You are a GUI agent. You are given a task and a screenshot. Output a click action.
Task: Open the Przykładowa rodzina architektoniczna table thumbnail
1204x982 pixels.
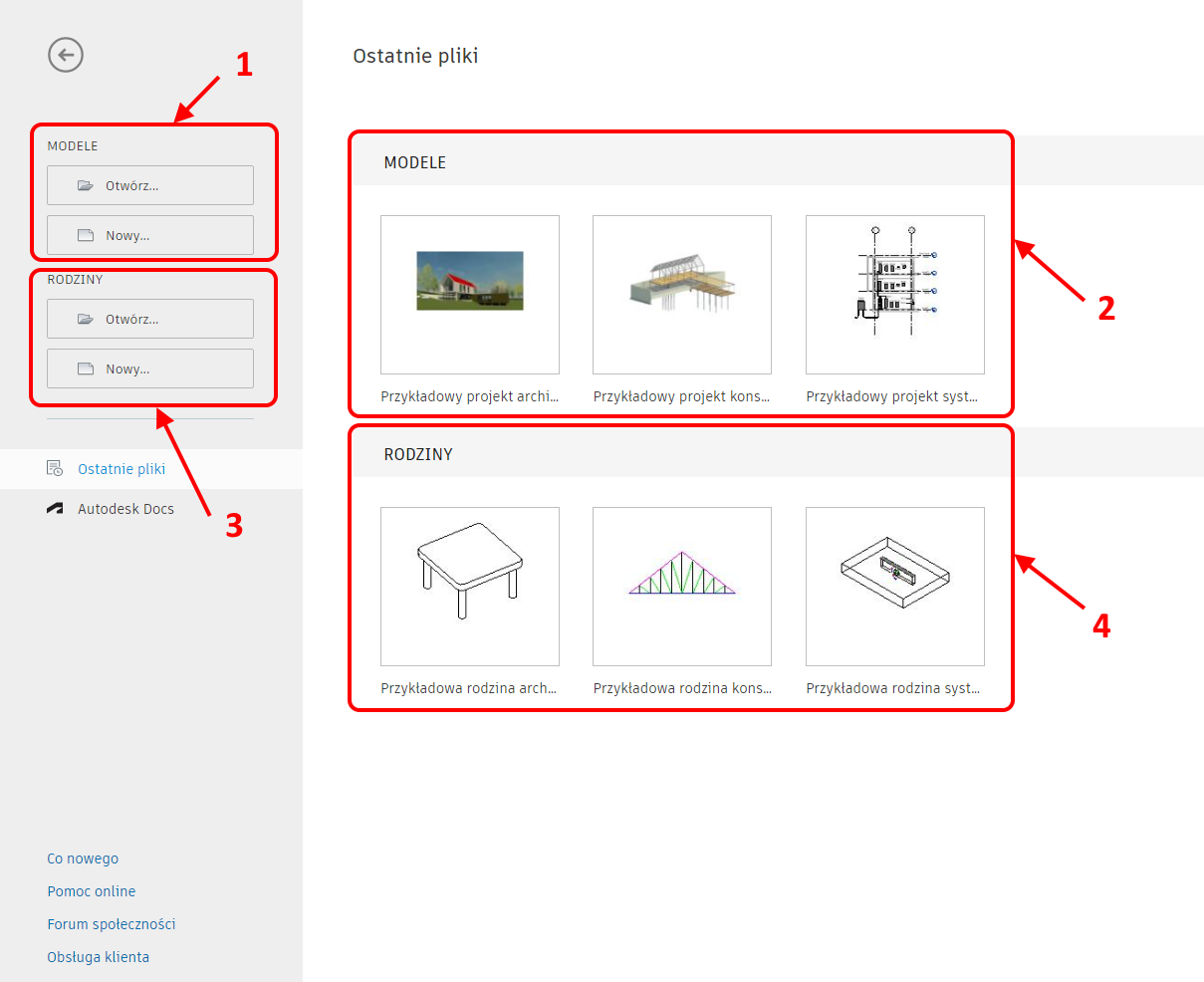(469, 586)
